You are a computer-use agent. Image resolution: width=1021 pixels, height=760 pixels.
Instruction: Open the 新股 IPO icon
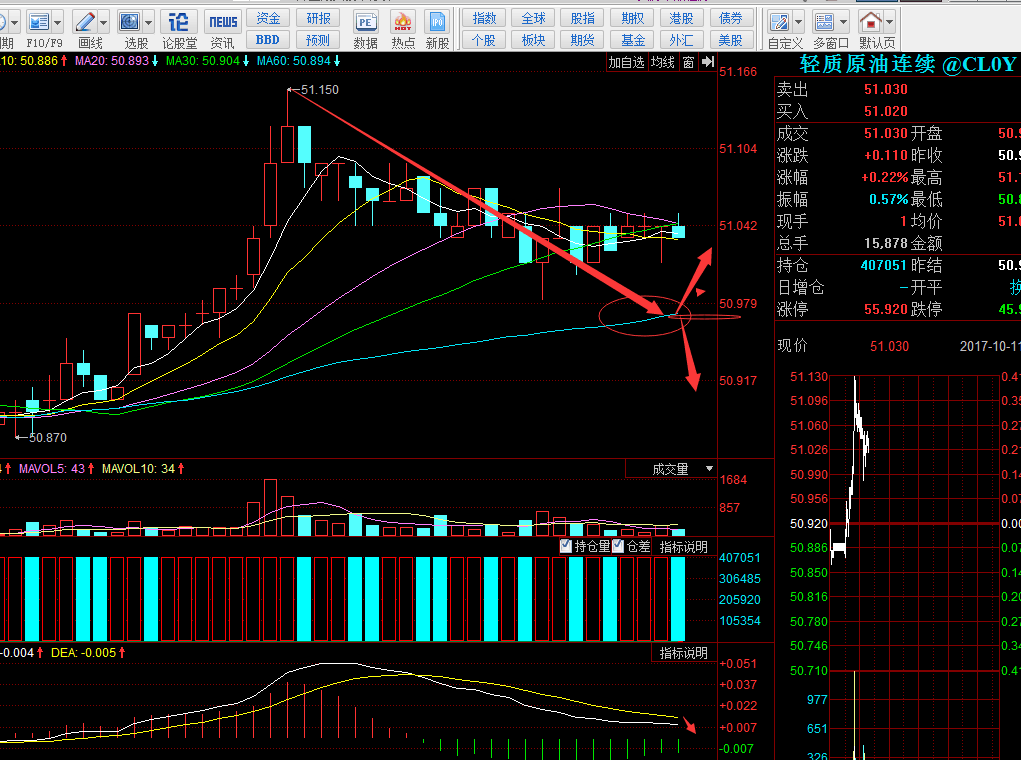click(x=437, y=21)
